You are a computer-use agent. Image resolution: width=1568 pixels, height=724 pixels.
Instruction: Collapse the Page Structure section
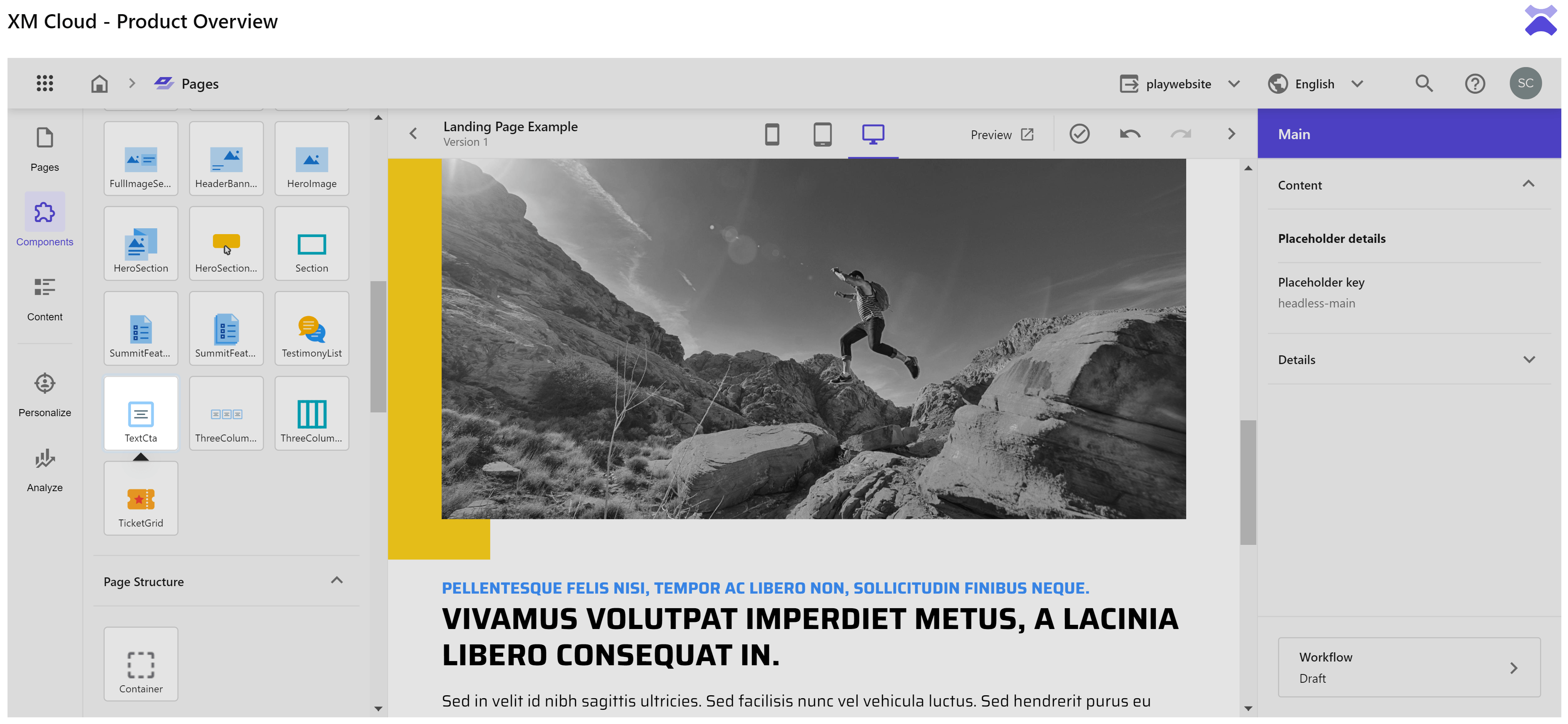coord(337,581)
